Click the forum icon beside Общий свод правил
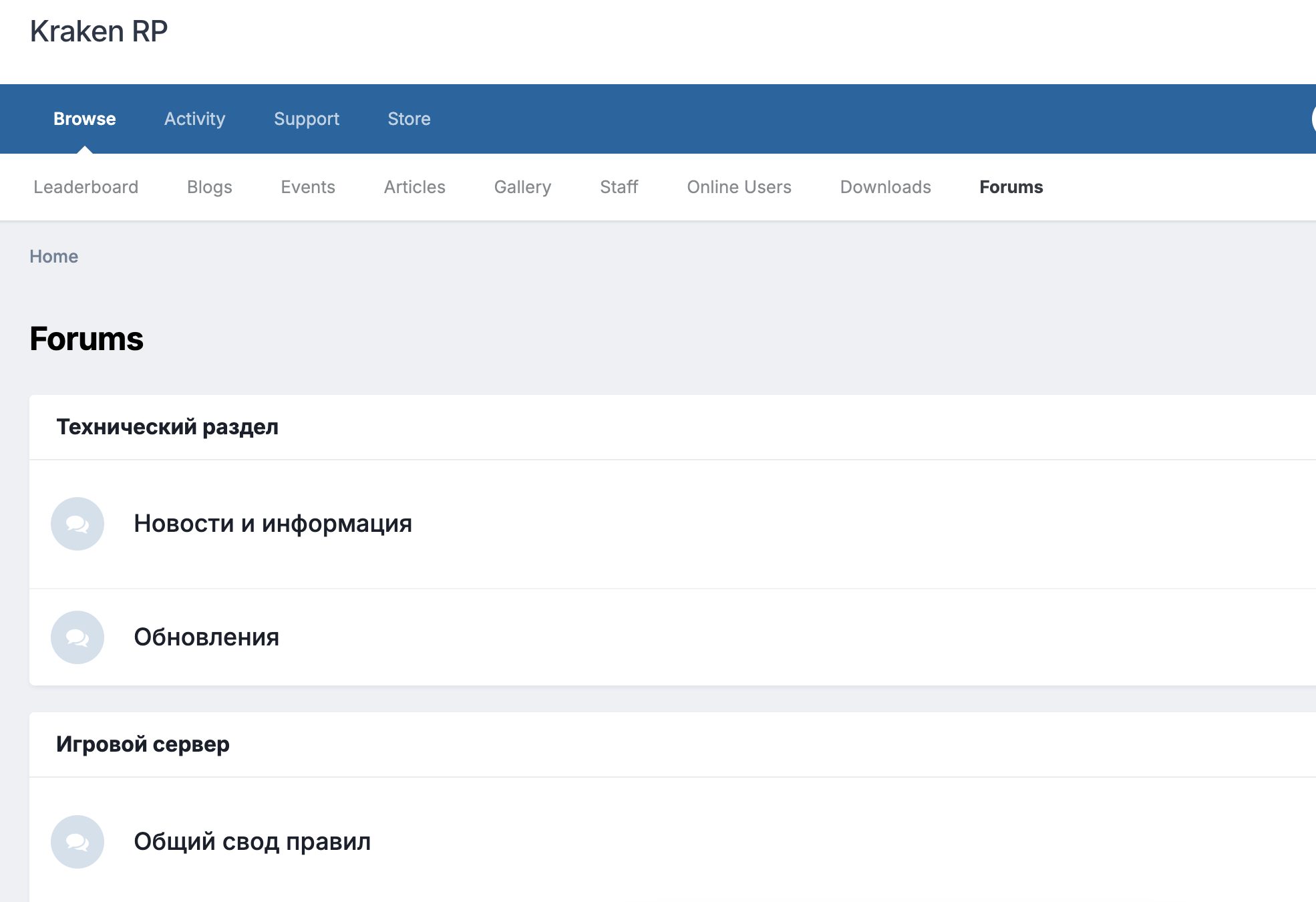Screen dimensions: 1316x902 coord(77,842)
